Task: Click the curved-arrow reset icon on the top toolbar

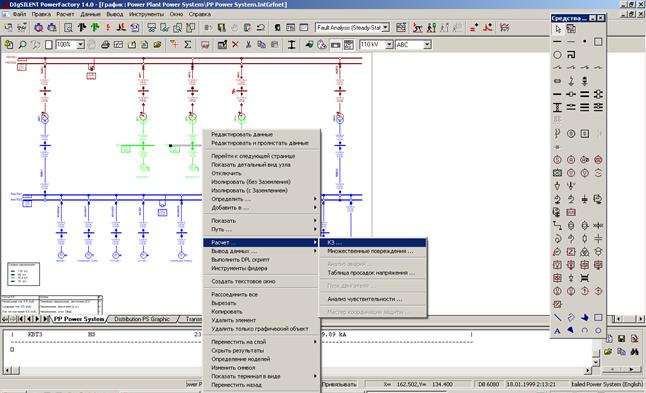Action: point(260,28)
